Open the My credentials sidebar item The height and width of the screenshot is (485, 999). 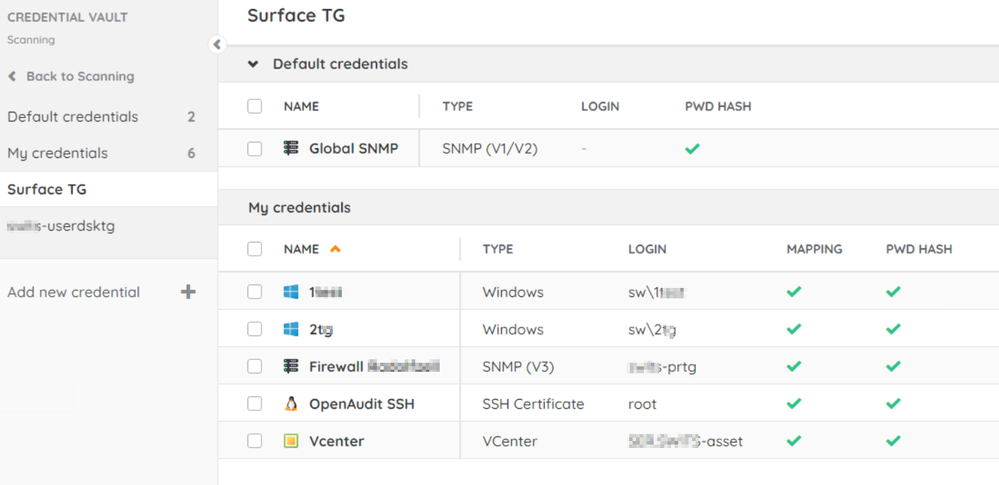pyautogui.click(x=57, y=153)
